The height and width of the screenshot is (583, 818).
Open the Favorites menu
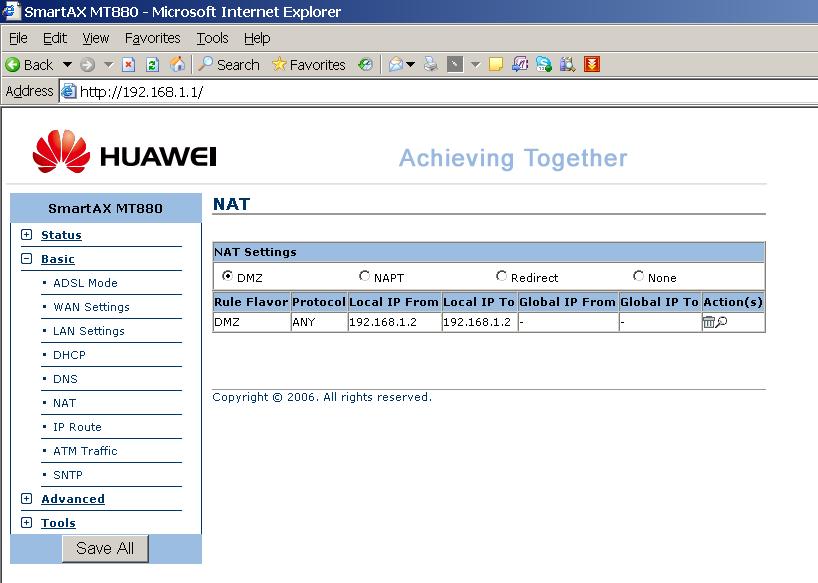(x=152, y=38)
